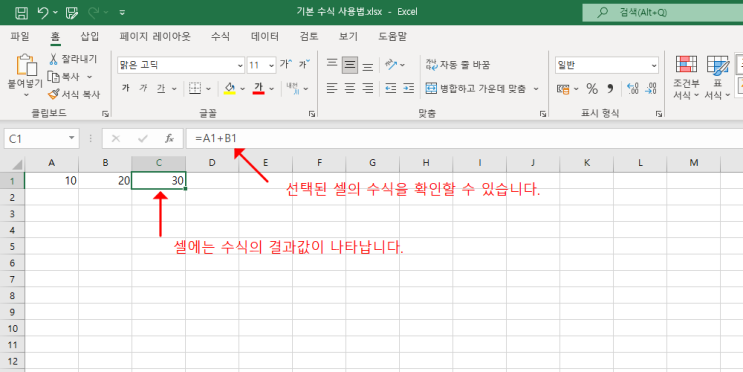
Task: Toggle 자동 줄 바꿈 wrap text
Action: (x=458, y=64)
